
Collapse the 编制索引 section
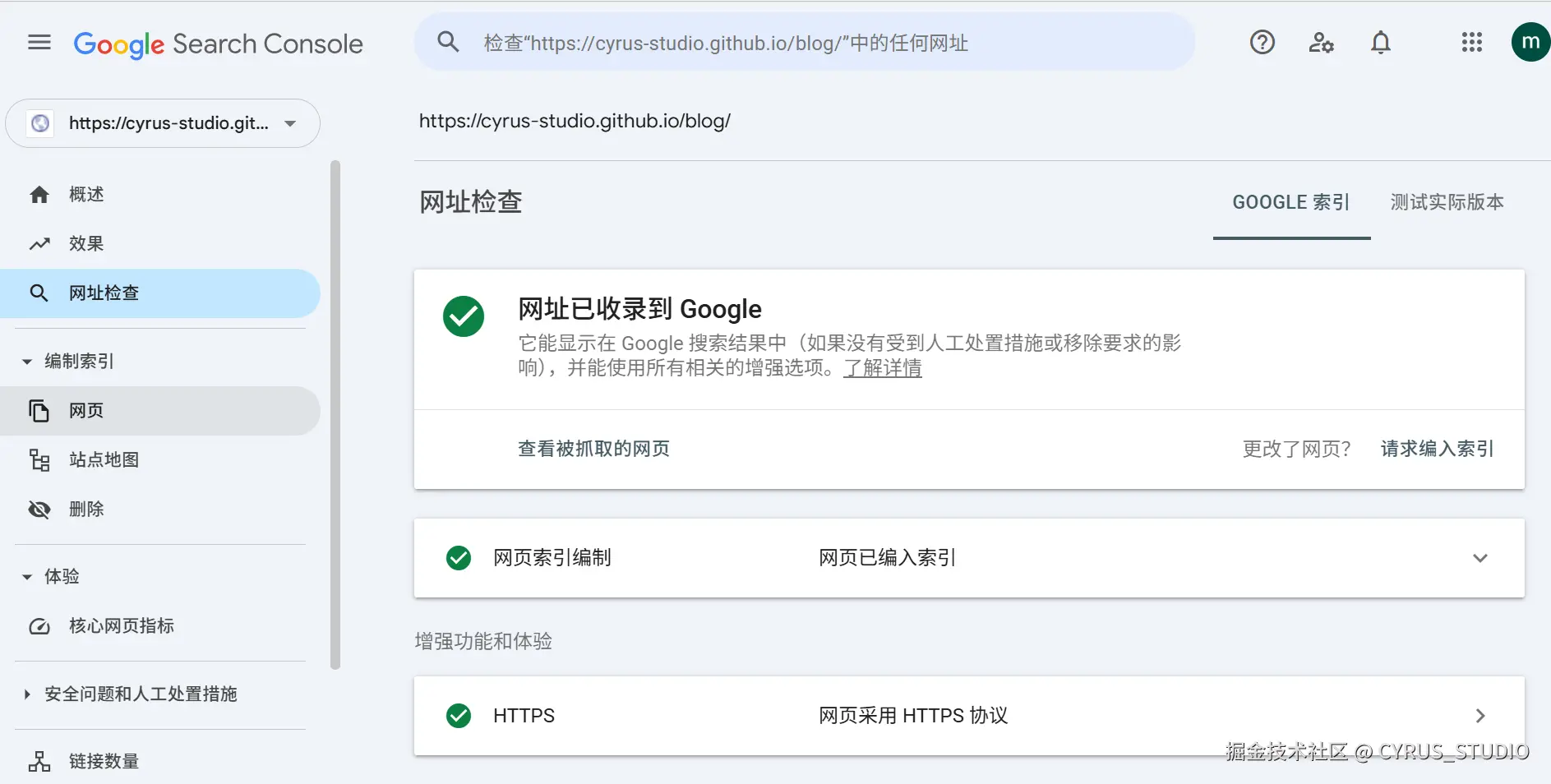[x=28, y=362]
